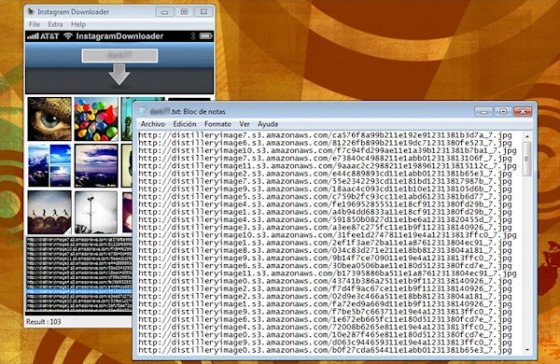The image size is (560, 364).
Task: Click the battery icon in status bar
Action: (x=206, y=36)
